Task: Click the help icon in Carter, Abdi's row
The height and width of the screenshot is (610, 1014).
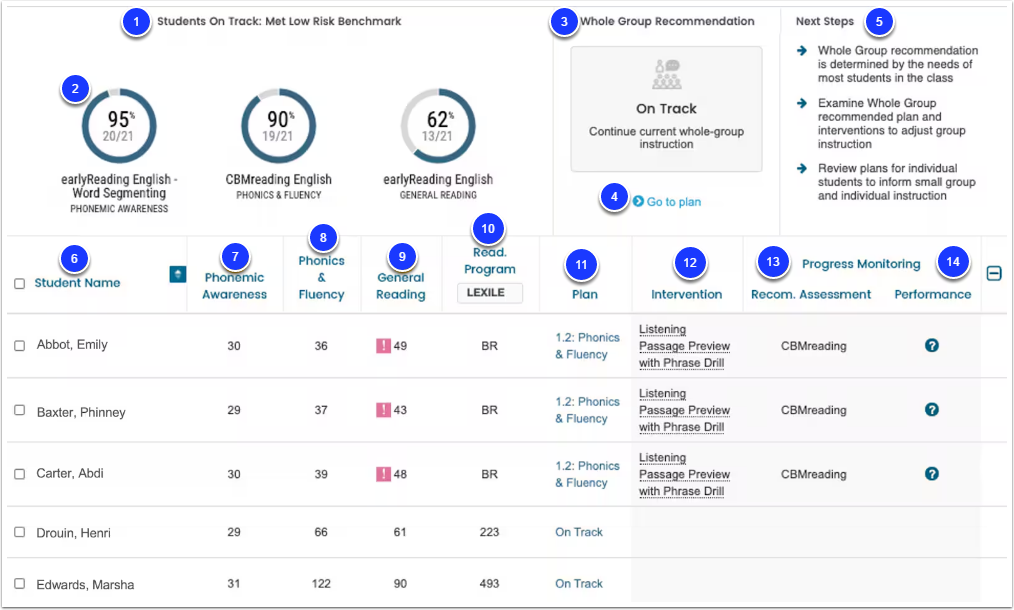Action: point(931,474)
